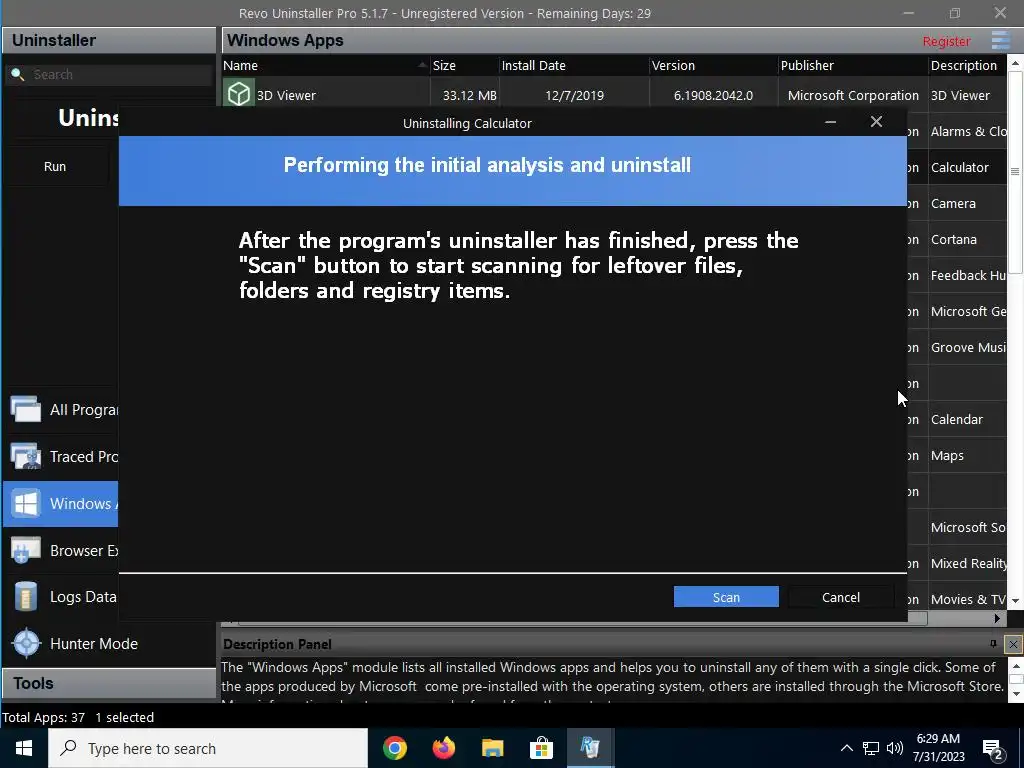Open Traced Programs module icon
Screen dimensions: 1024x768
[25, 456]
